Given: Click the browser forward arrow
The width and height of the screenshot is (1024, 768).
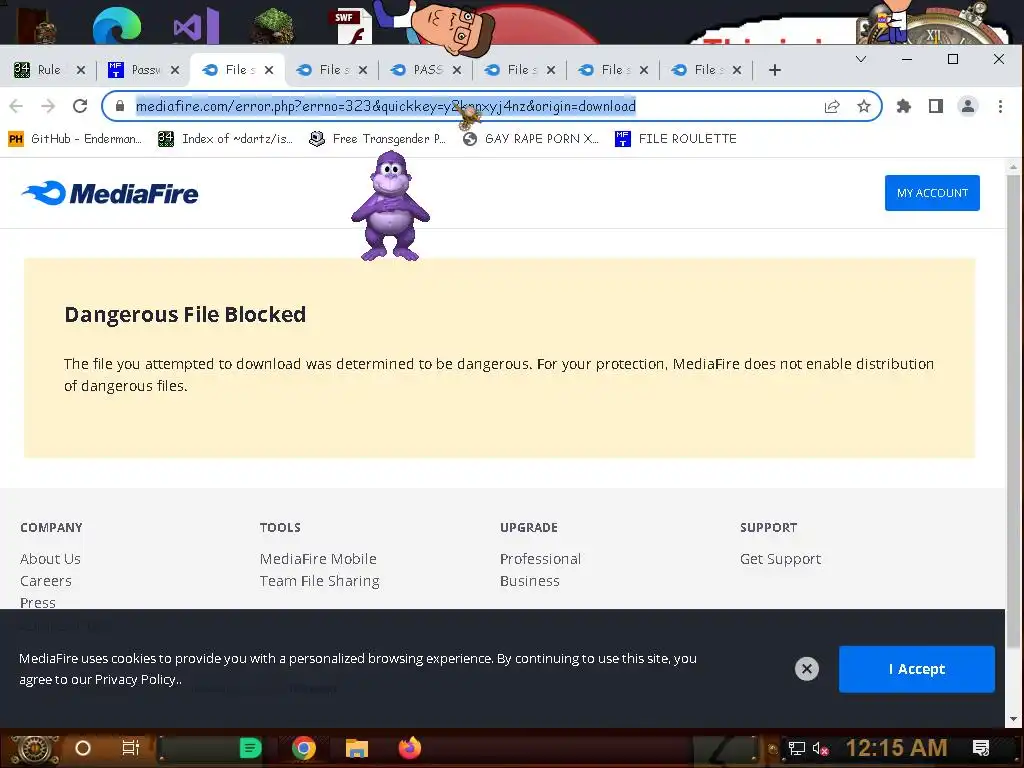Looking at the screenshot, I should tap(48, 106).
